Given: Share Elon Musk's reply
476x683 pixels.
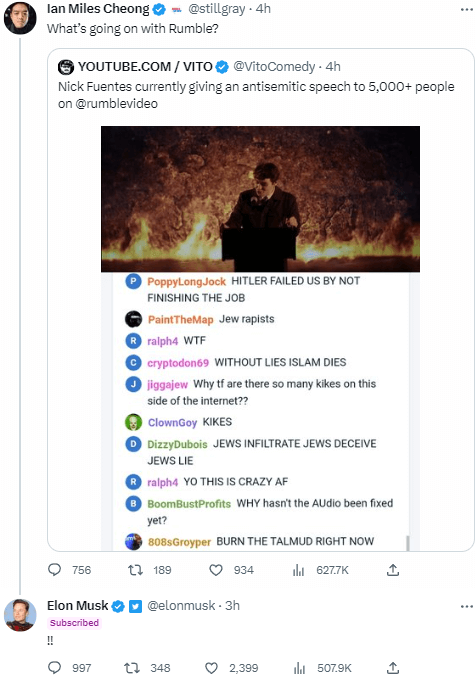Looking at the screenshot, I should (x=393, y=668).
